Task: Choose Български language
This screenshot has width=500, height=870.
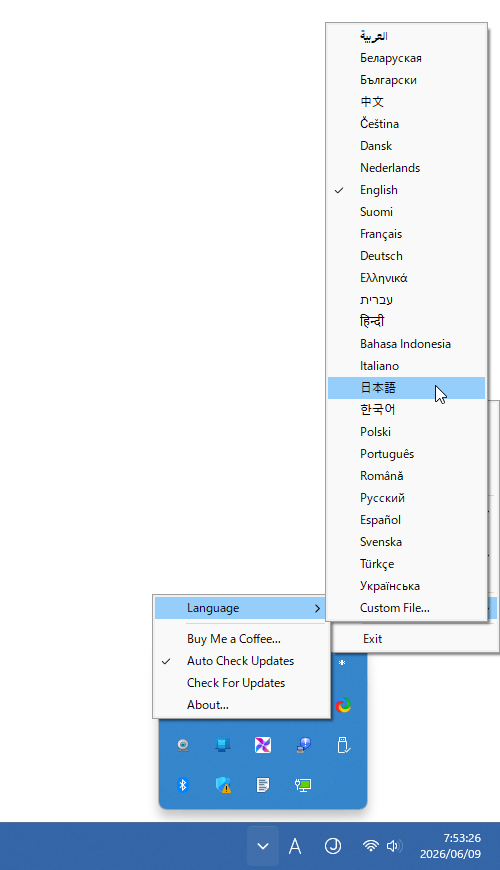Action: [406, 80]
